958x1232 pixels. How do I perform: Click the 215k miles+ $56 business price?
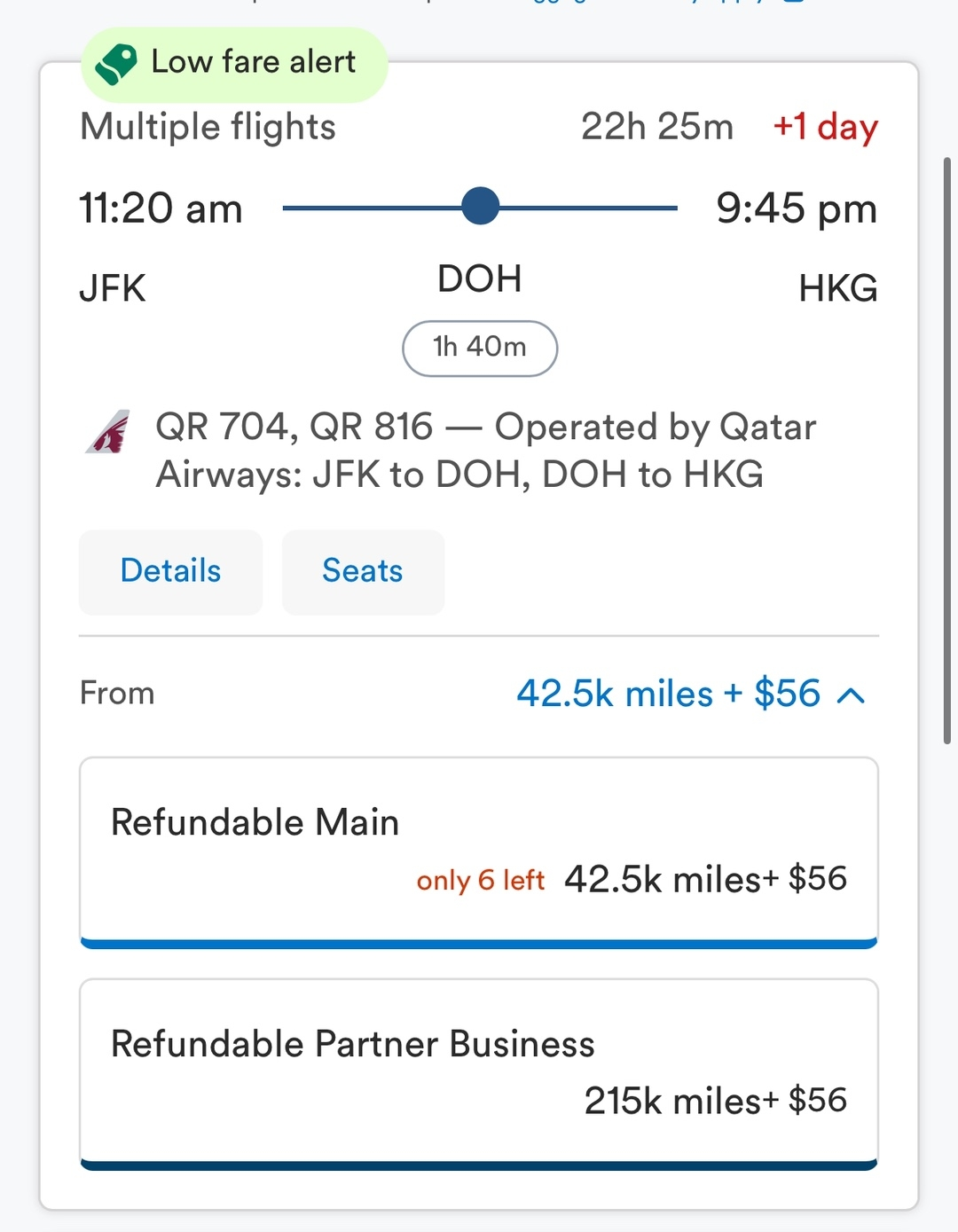pos(716,1101)
